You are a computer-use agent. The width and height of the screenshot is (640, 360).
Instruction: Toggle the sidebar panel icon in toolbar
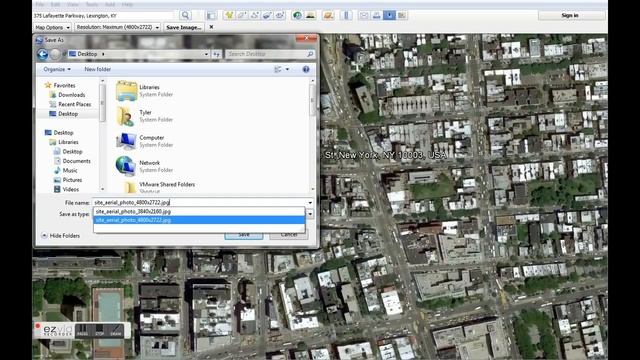[x=211, y=16]
